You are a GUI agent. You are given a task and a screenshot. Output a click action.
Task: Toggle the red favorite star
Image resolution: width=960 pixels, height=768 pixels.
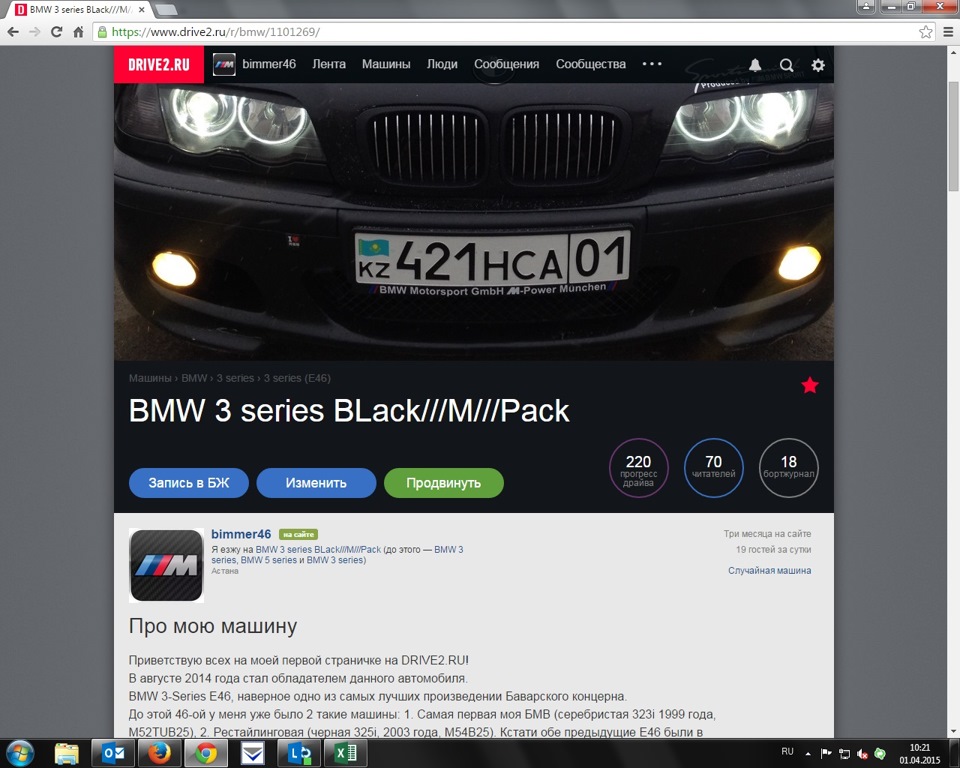coord(809,385)
